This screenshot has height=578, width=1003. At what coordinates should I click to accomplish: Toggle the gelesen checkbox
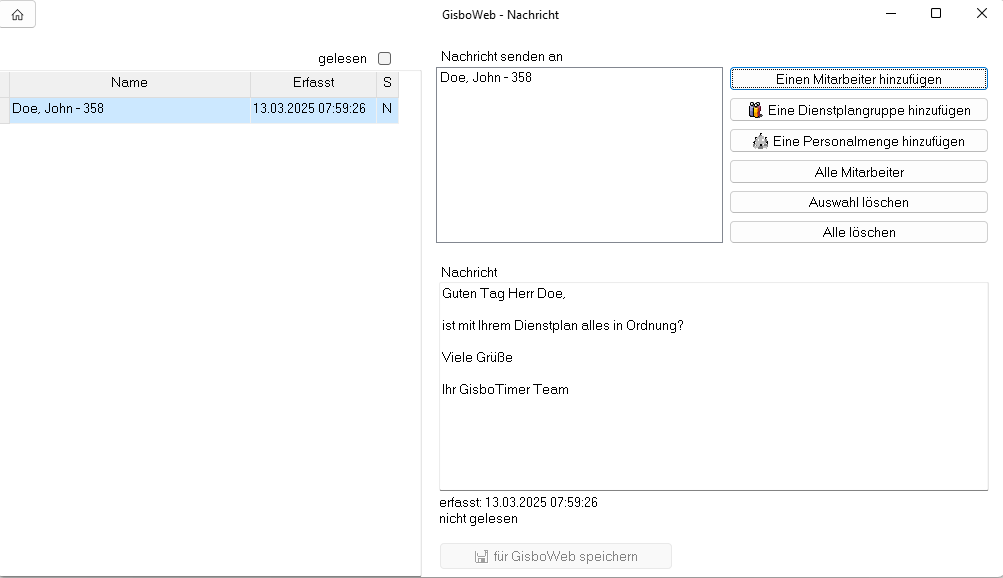(x=384, y=59)
